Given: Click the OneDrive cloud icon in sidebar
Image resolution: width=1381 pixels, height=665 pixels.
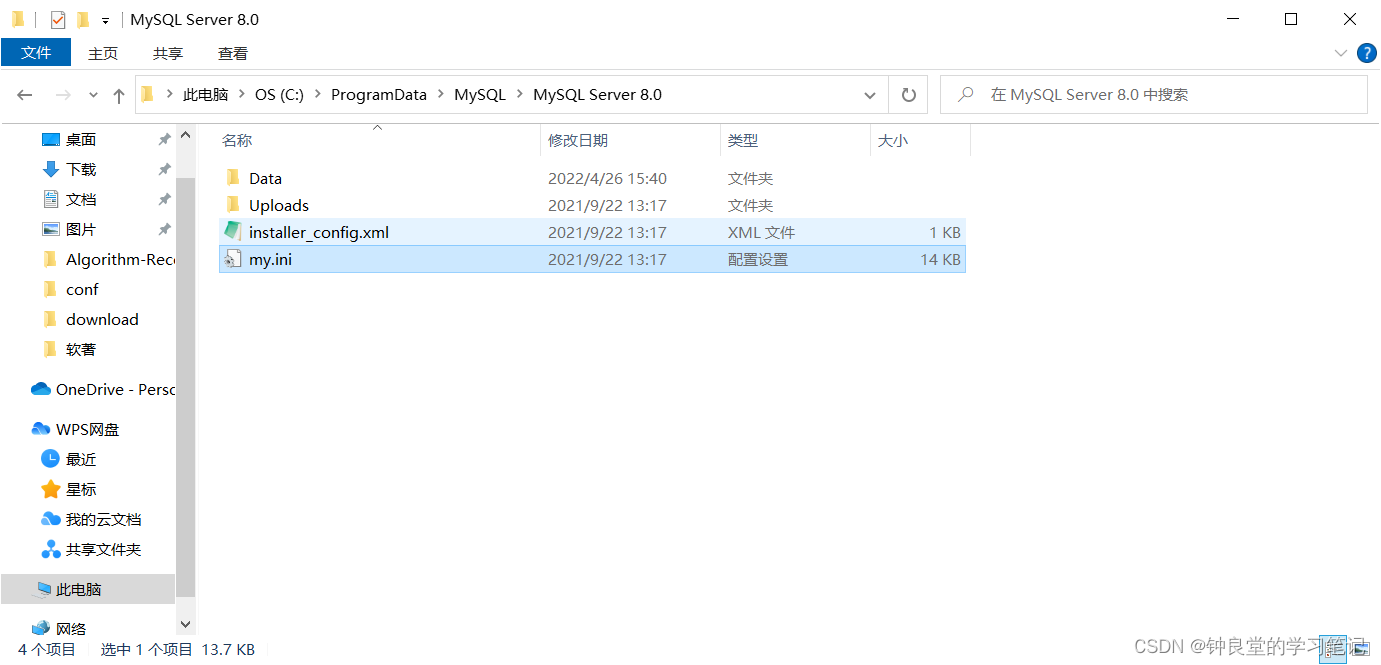Looking at the screenshot, I should (x=41, y=389).
